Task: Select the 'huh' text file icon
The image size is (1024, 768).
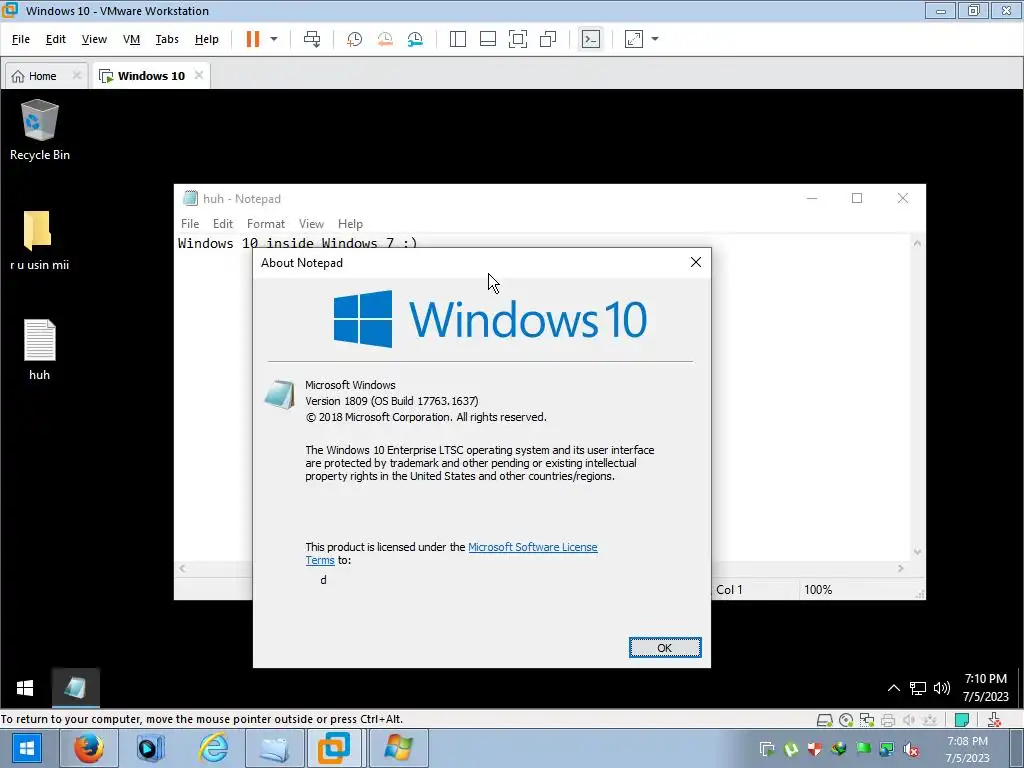Action: pyautogui.click(x=39, y=350)
